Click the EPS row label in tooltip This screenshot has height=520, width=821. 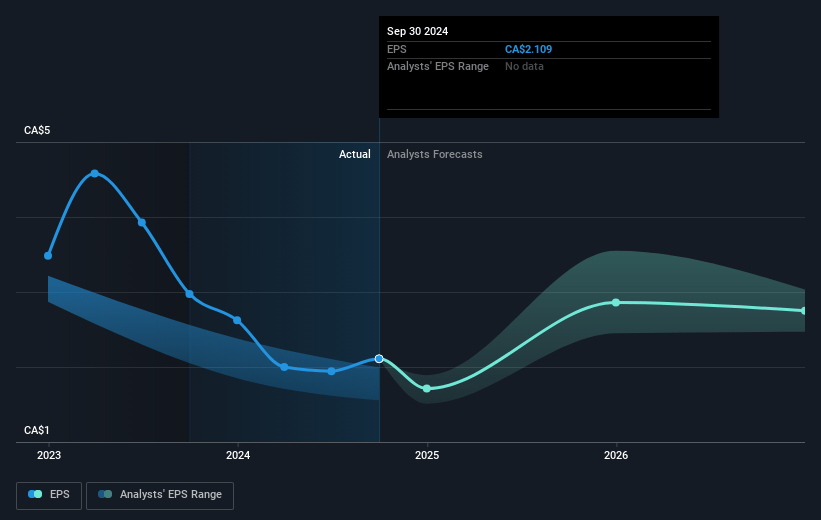click(x=396, y=49)
